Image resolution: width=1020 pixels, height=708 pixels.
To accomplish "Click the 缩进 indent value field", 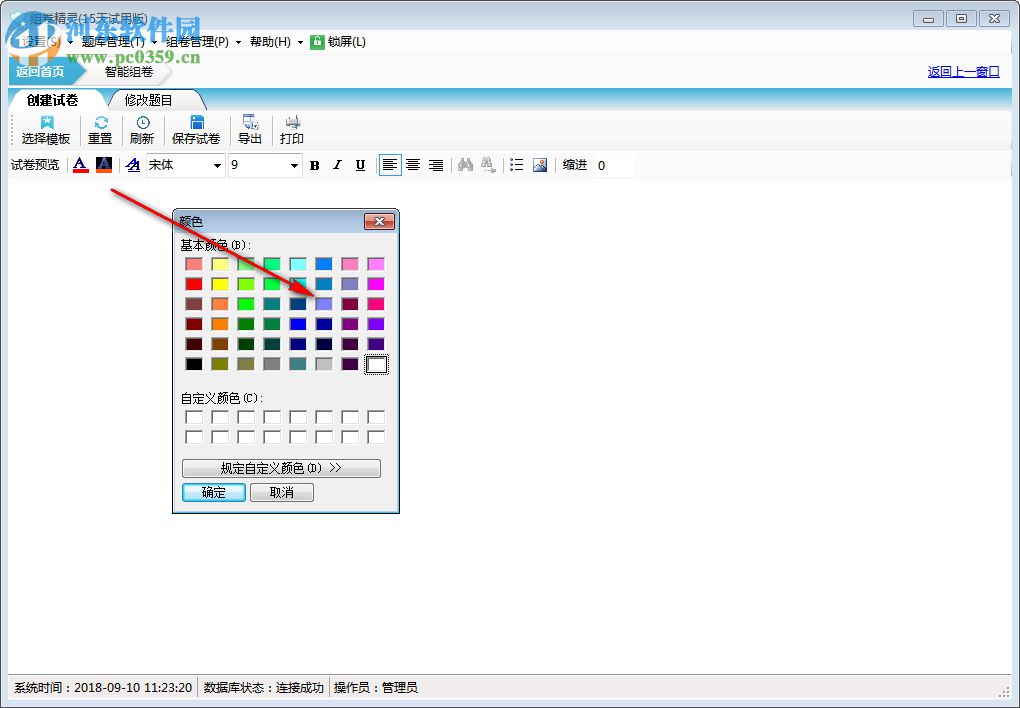I will click(x=614, y=165).
